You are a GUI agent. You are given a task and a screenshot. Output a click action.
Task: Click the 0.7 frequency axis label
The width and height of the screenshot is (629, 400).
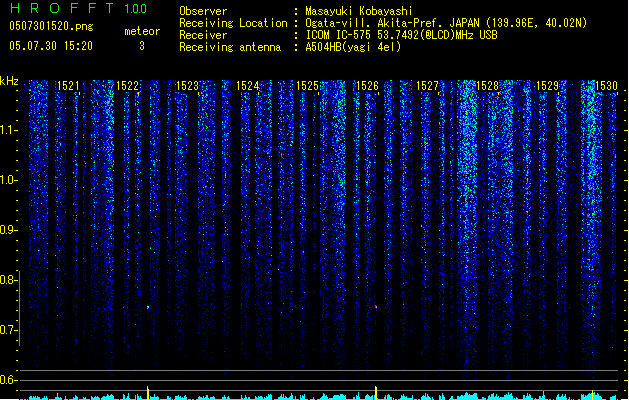click(8, 330)
